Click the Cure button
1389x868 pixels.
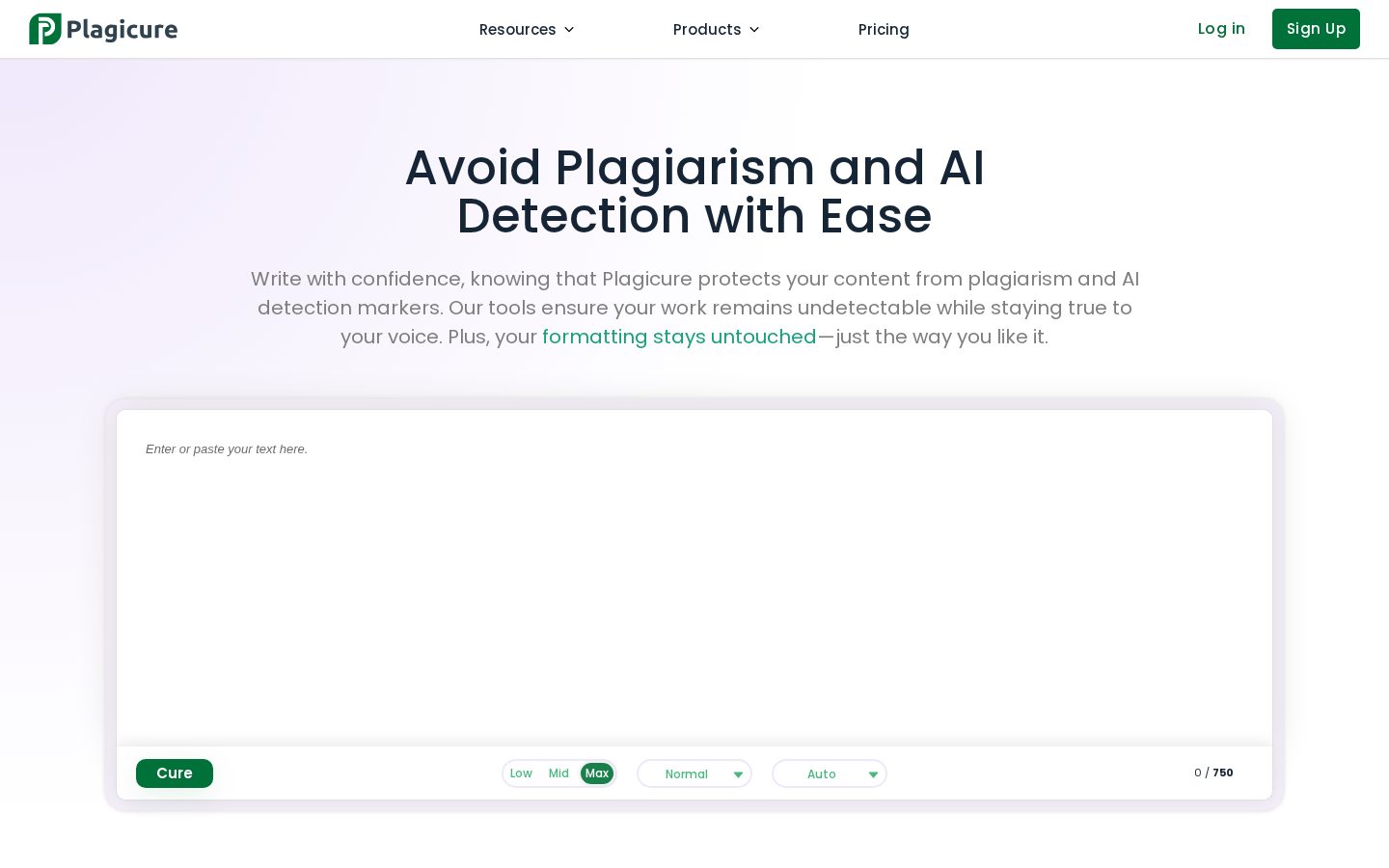[175, 773]
